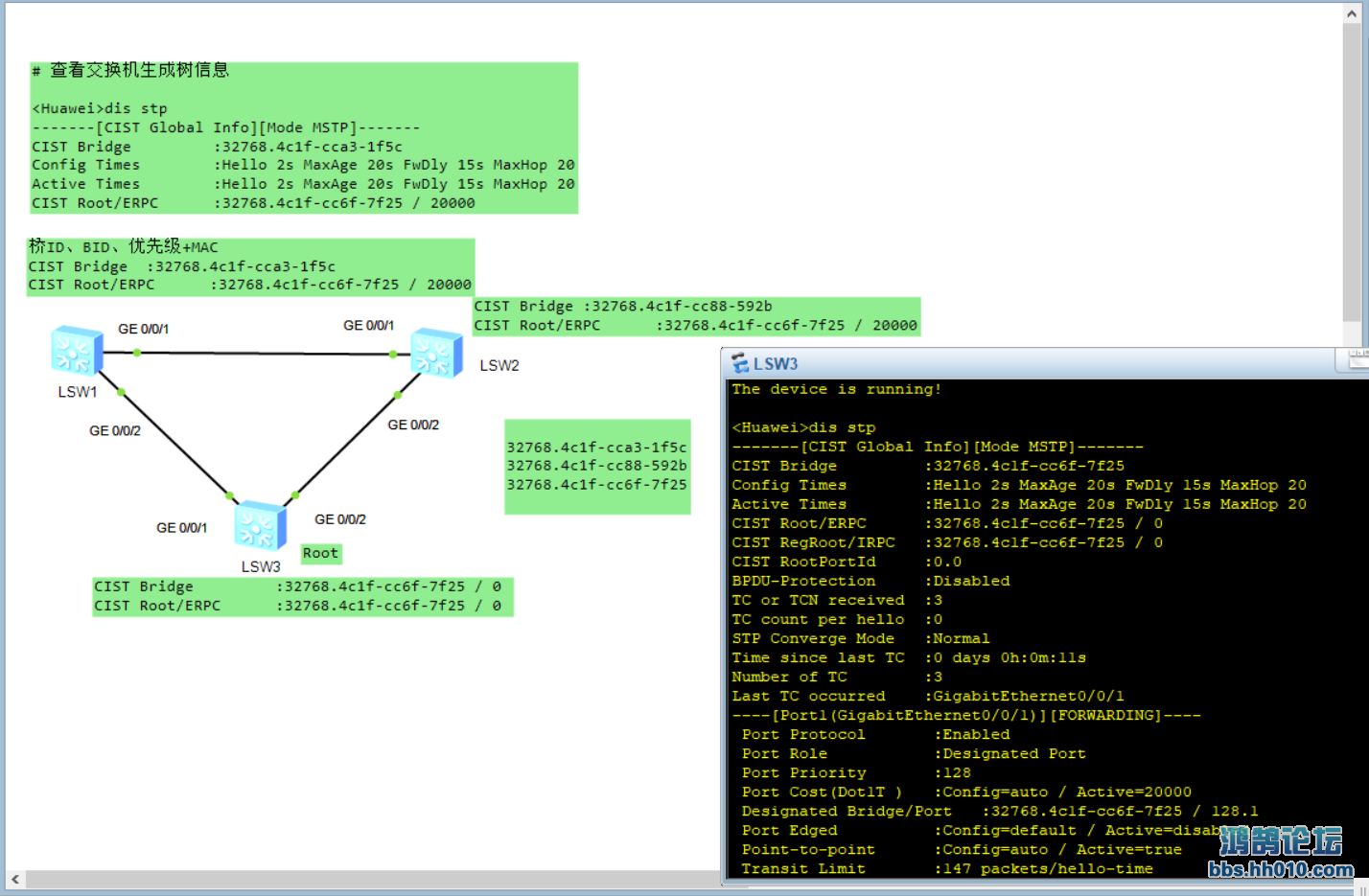This screenshot has width=1369, height=896.
Task: Click 'Port Cost(Dot1T)' terminal line
Action: [x=966, y=792]
